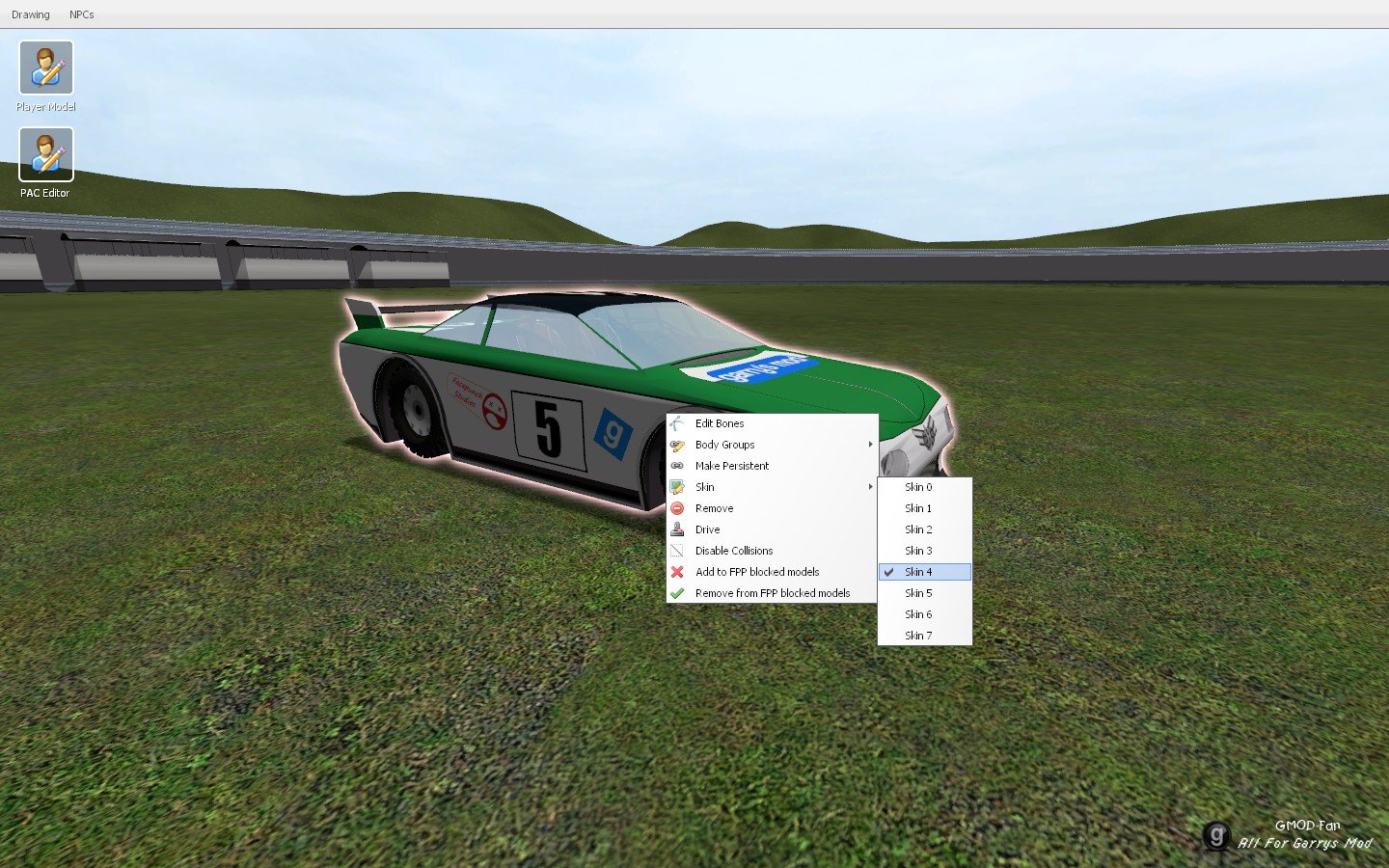Image resolution: width=1389 pixels, height=868 pixels.
Task: Select Skin 1
Action: tap(925, 508)
